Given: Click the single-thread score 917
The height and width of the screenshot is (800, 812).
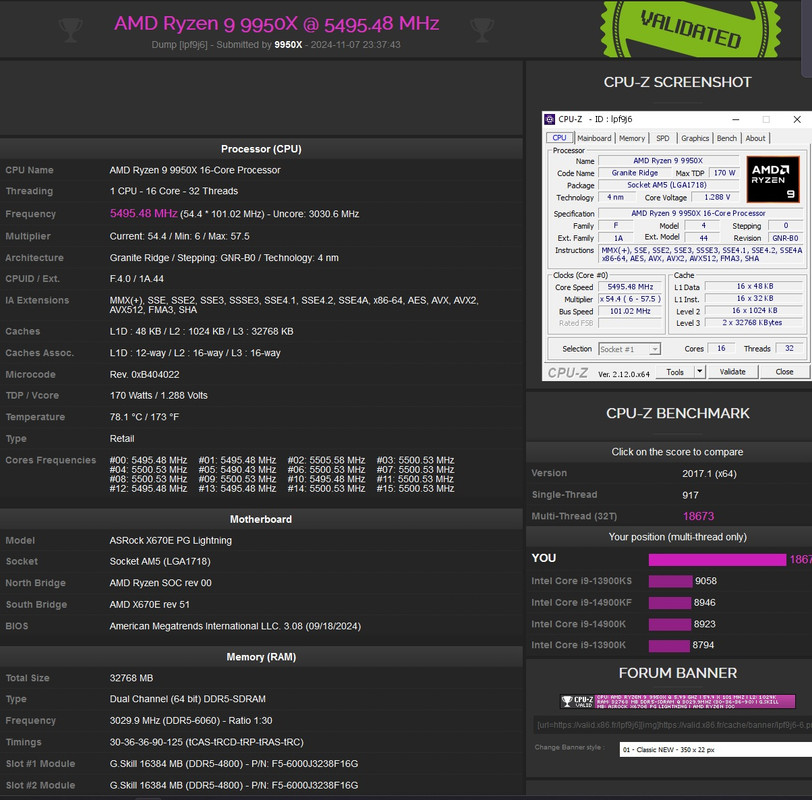Looking at the screenshot, I should click(690, 495).
